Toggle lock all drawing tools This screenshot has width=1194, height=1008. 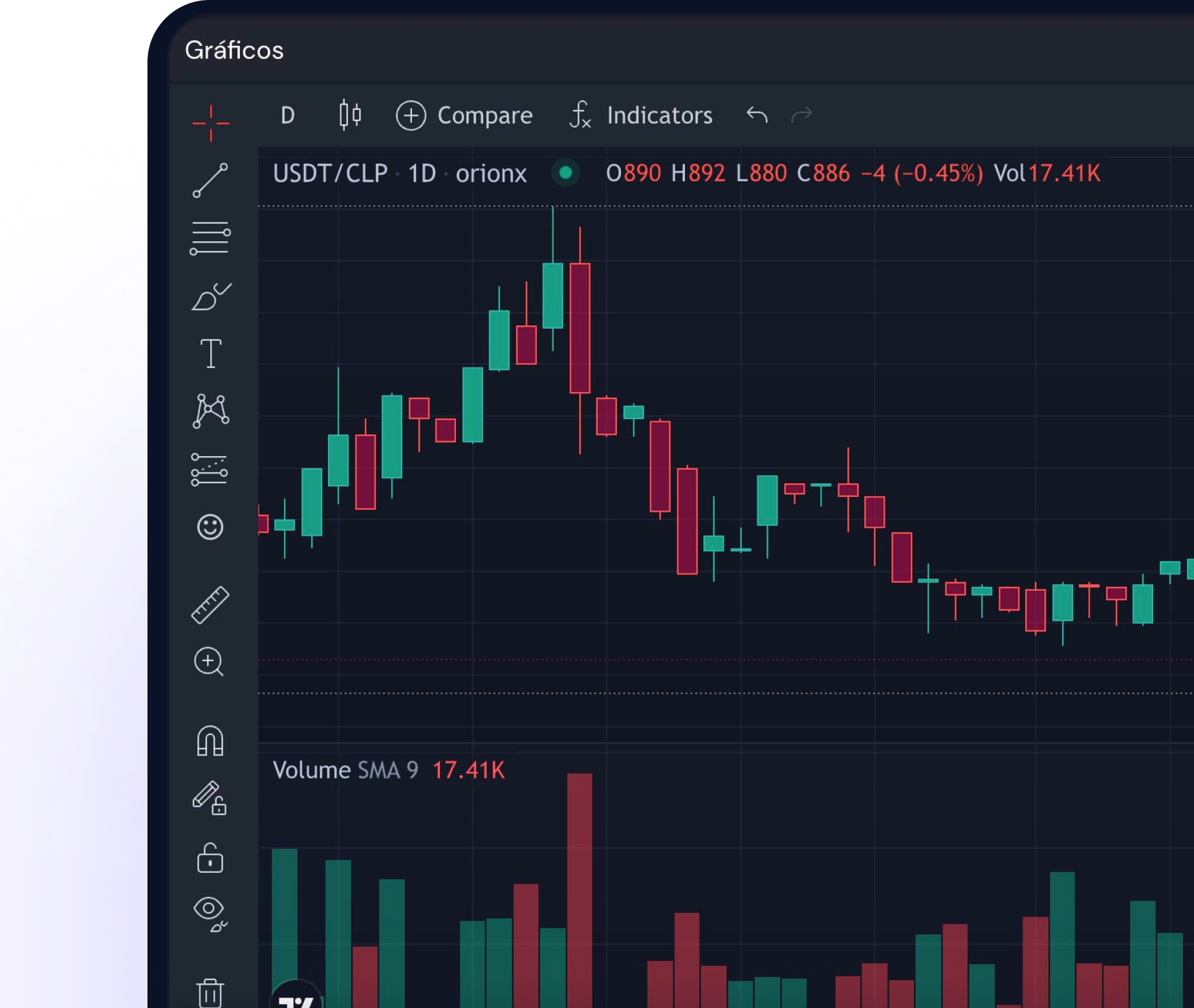pos(210,859)
